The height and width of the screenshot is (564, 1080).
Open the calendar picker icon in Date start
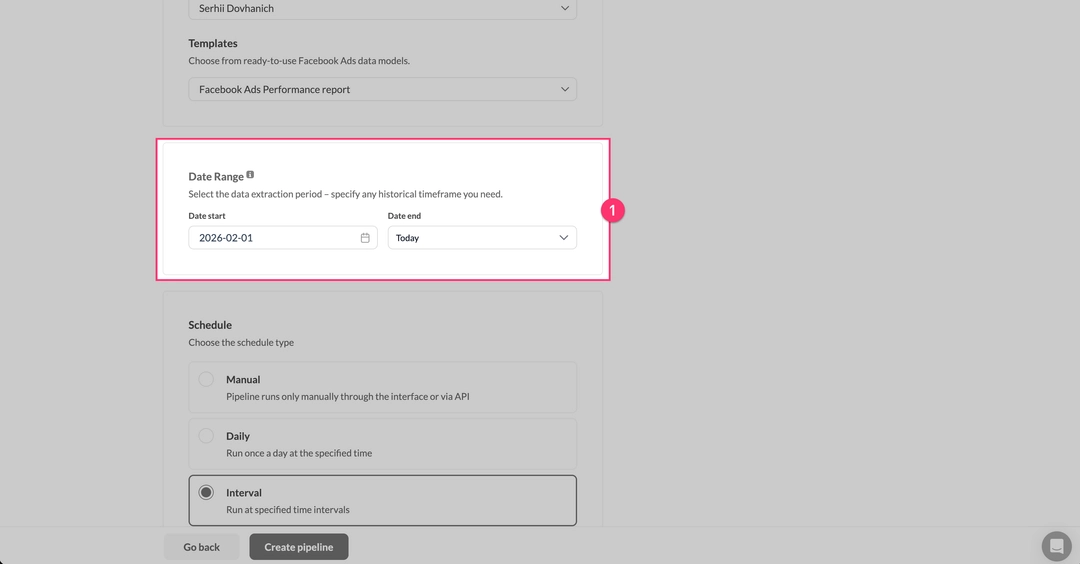click(x=365, y=238)
